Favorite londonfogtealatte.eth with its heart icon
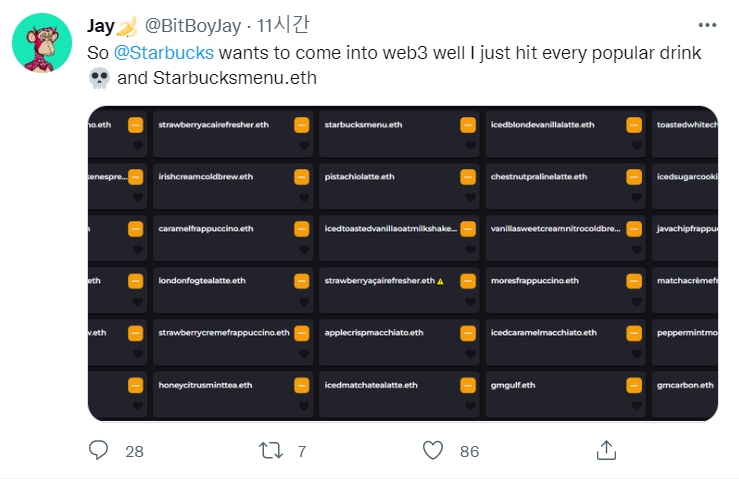This screenshot has width=739, height=479. point(302,302)
